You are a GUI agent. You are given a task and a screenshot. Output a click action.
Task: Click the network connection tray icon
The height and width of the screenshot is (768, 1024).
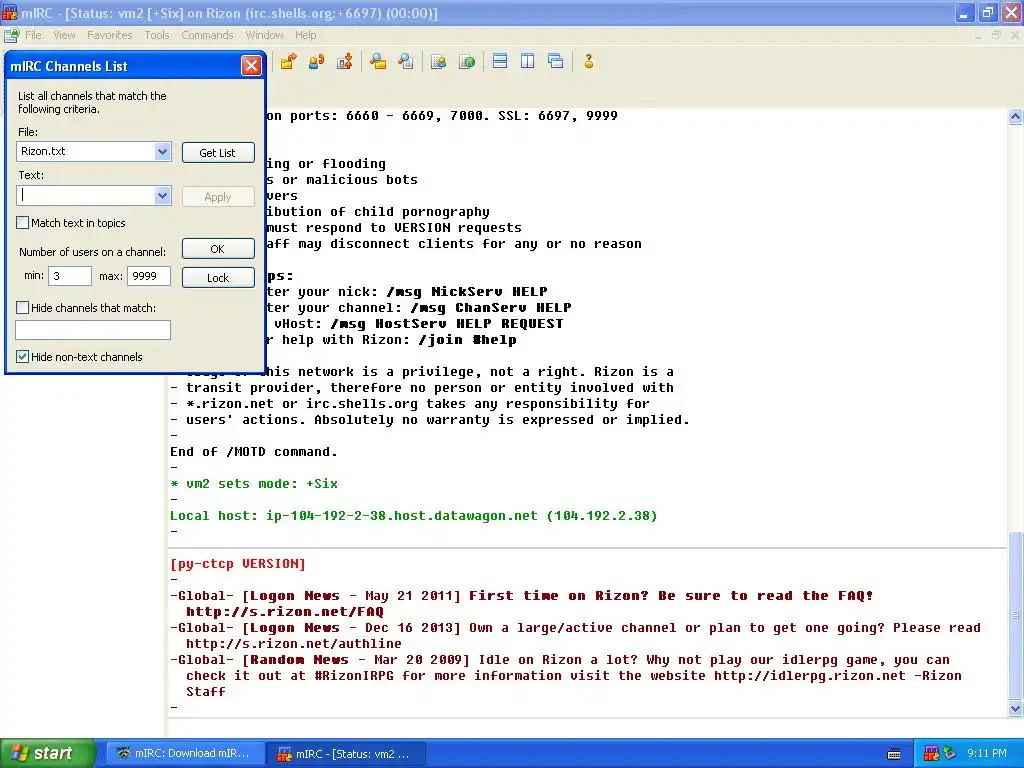[x=949, y=754]
